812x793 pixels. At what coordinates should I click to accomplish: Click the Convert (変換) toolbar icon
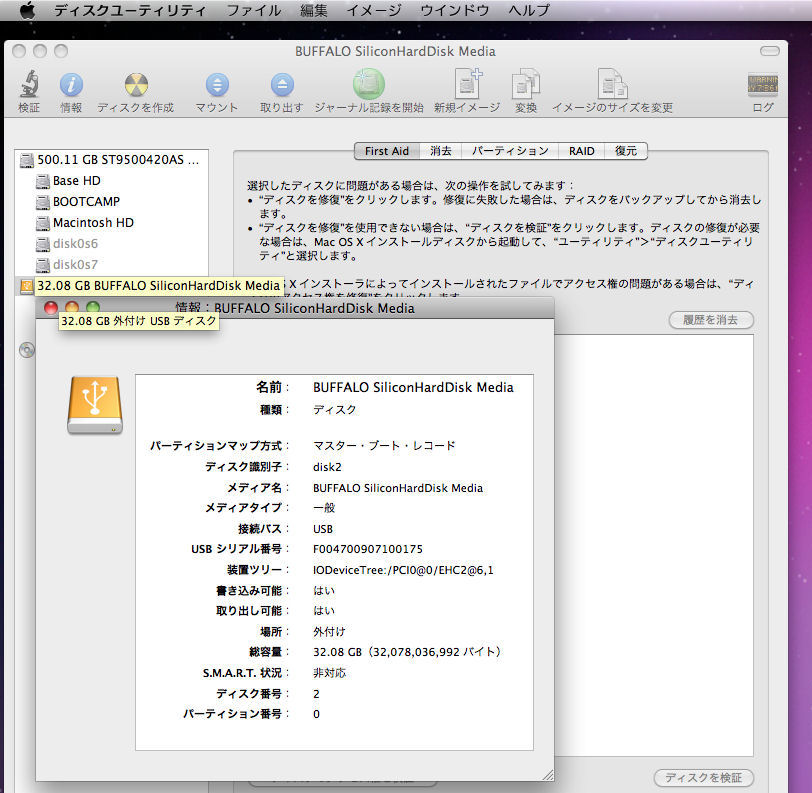(x=526, y=83)
